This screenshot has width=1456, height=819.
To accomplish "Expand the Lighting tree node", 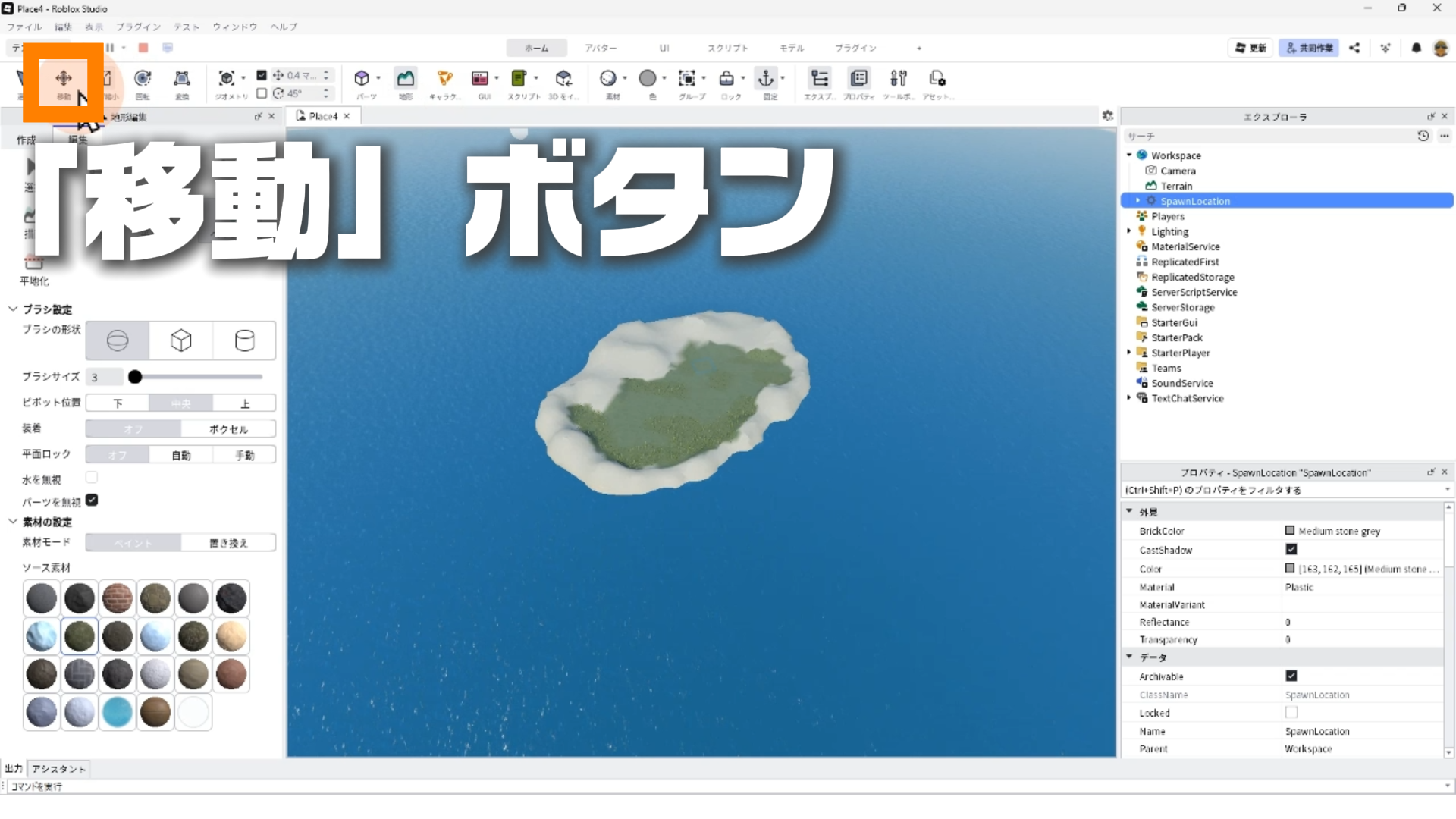I will pos(1129,231).
